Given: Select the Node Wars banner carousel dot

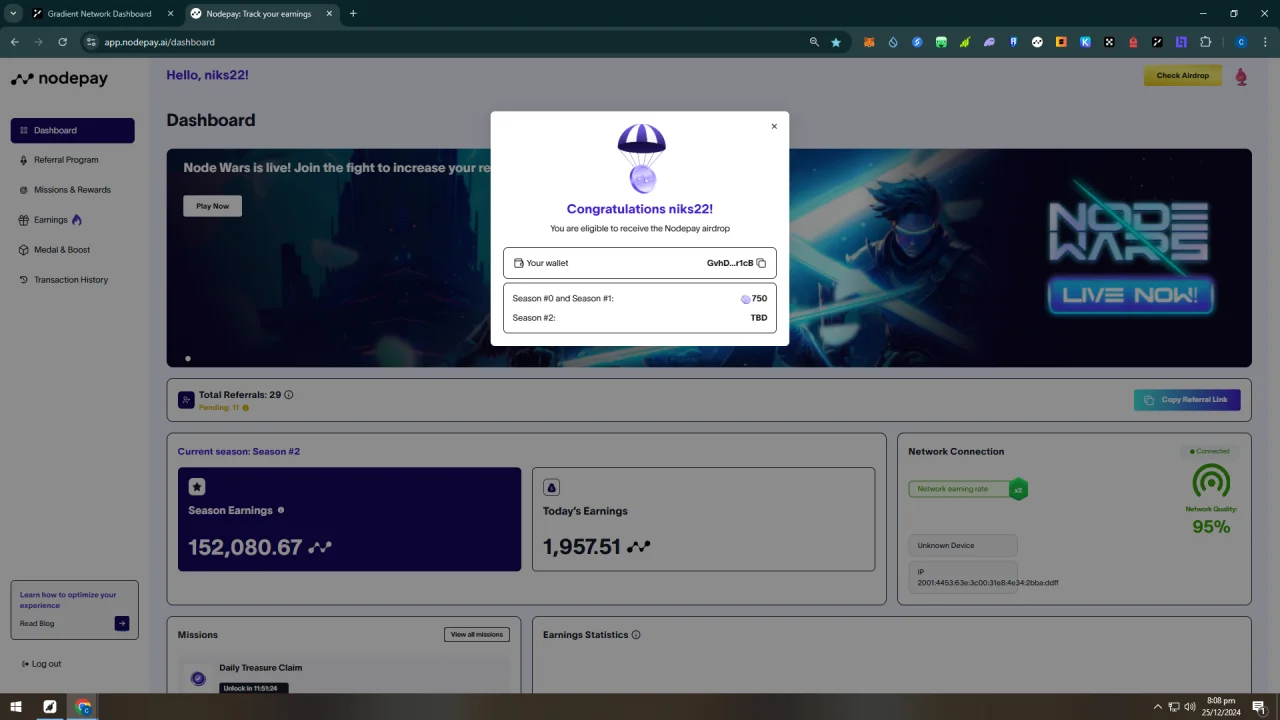Looking at the screenshot, I should click(188, 358).
